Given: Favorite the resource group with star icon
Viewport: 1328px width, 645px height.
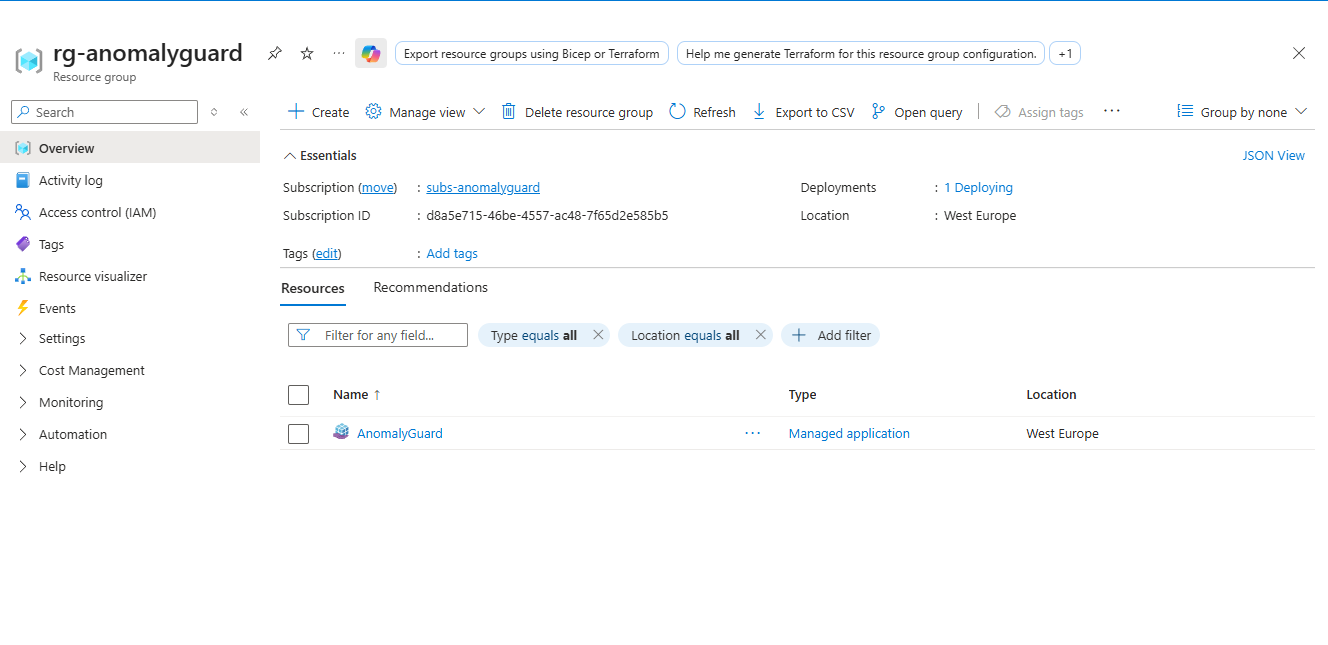Looking at the screenshot, I should (307, 53).
